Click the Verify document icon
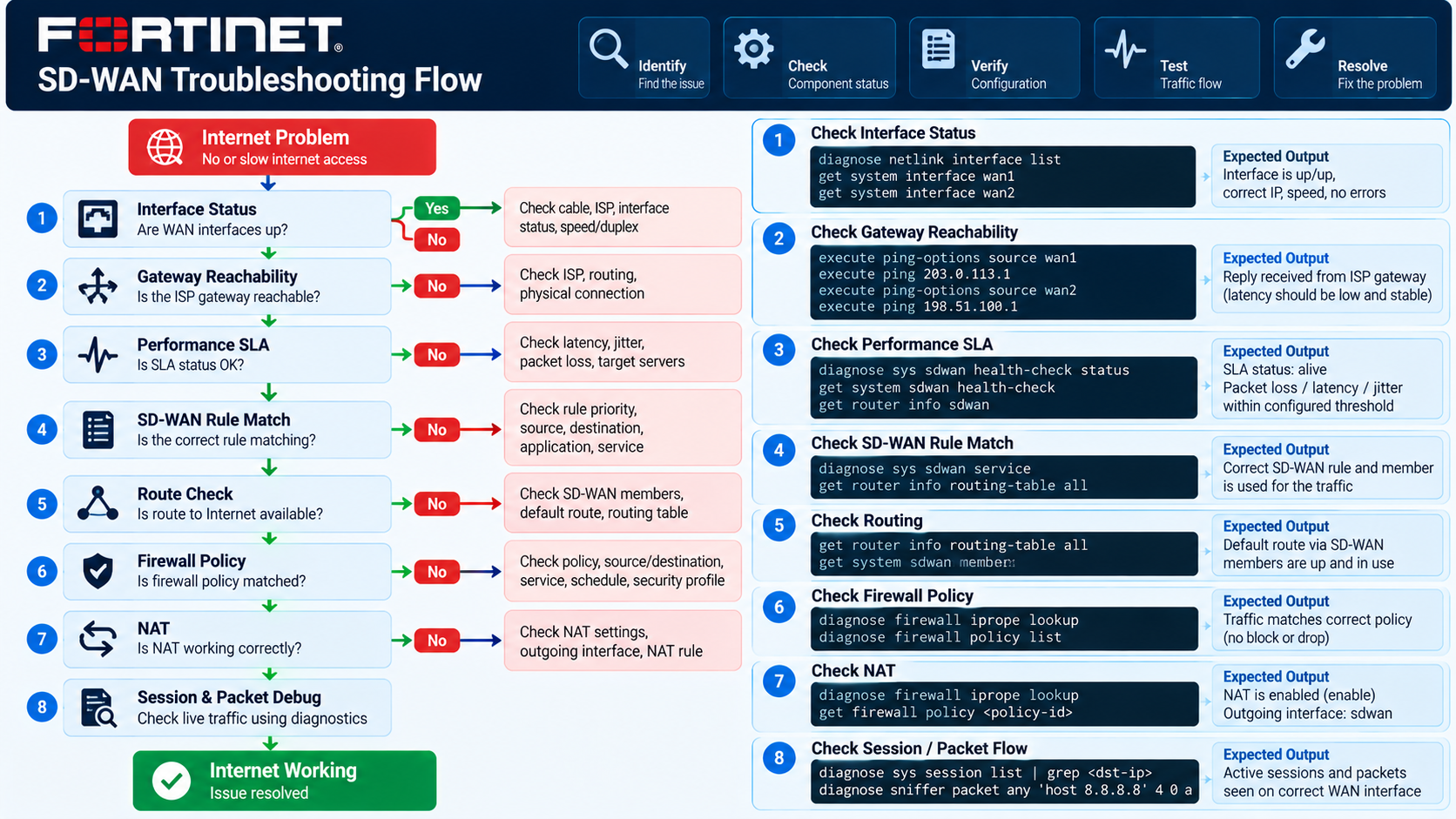Viewport: 1456px width, 819px height. tap(938, 49)
